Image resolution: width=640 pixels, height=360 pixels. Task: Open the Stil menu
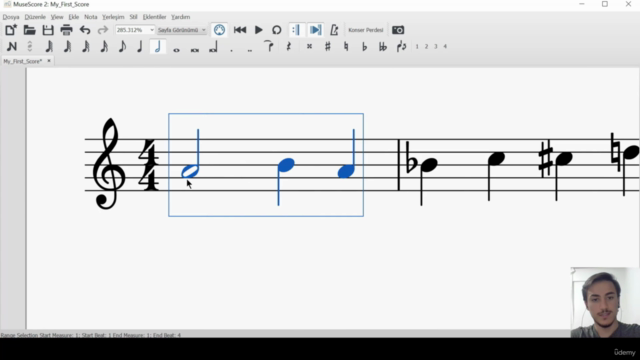133,17
